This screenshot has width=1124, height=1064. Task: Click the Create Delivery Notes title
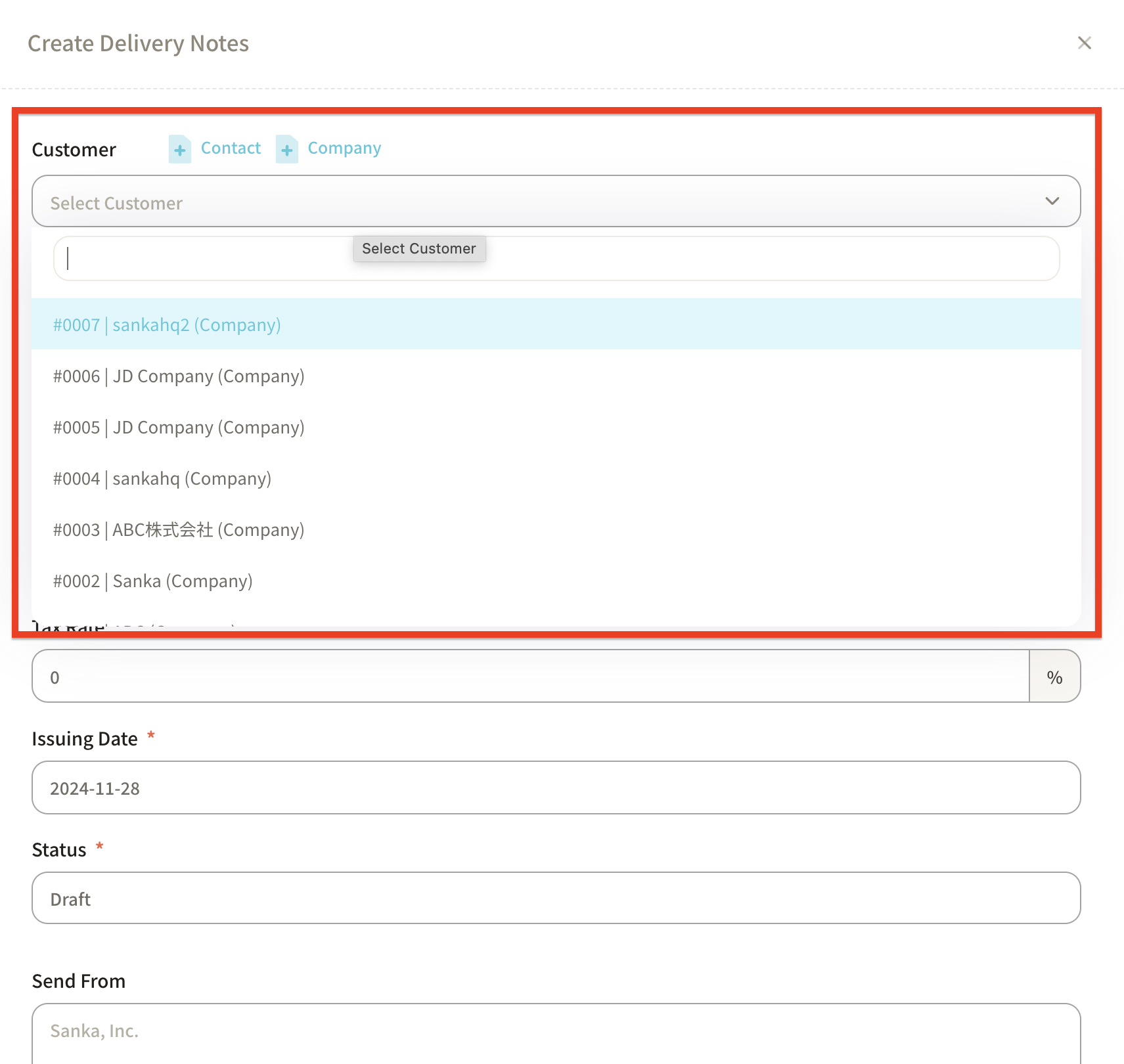[138, 43]
